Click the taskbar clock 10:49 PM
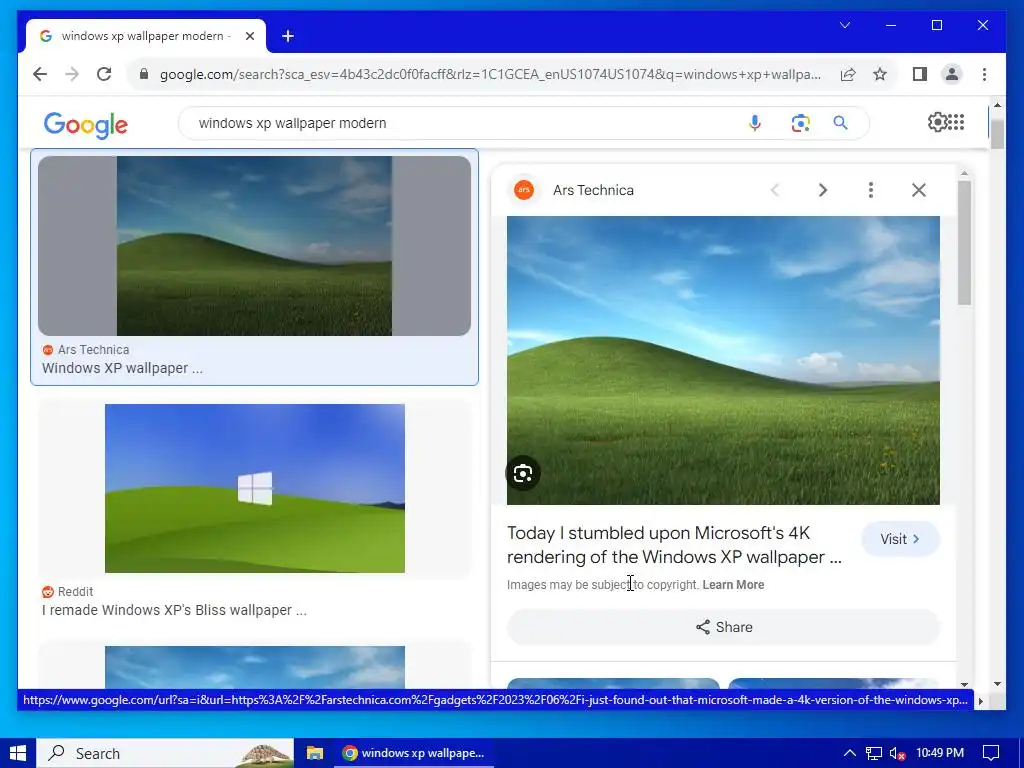Image resolution: width=1024 pixels, height=768 pixels. [x=940, y=753]
